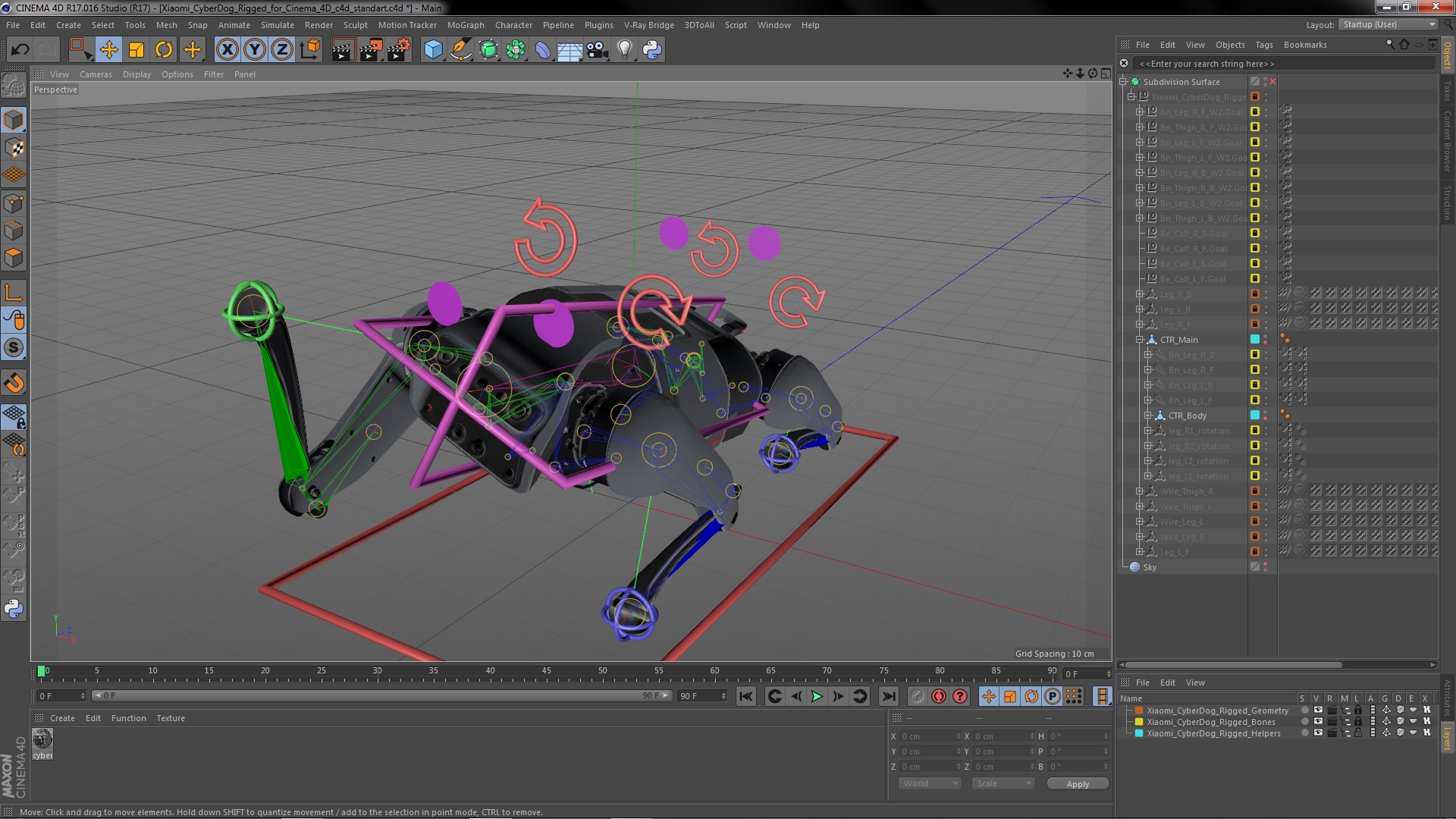Open material manager Texture menu

pos(171,718)
